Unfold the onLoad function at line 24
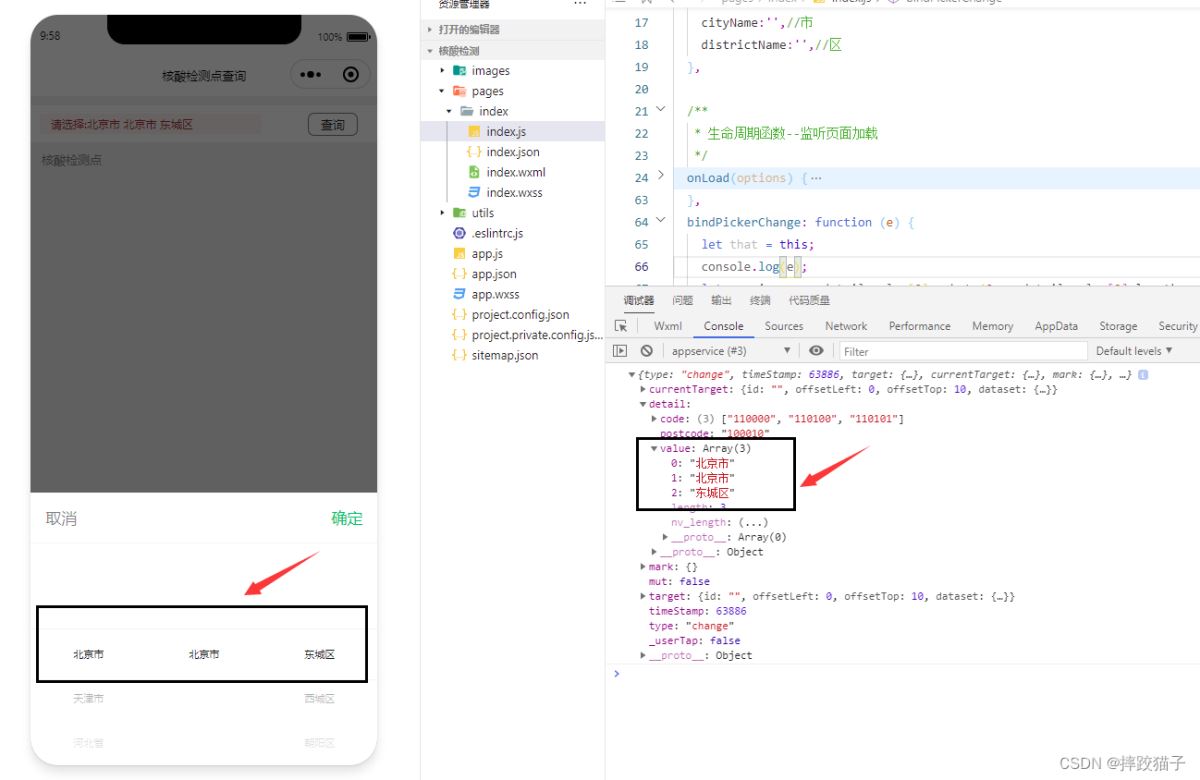 (x=661, y=176)
